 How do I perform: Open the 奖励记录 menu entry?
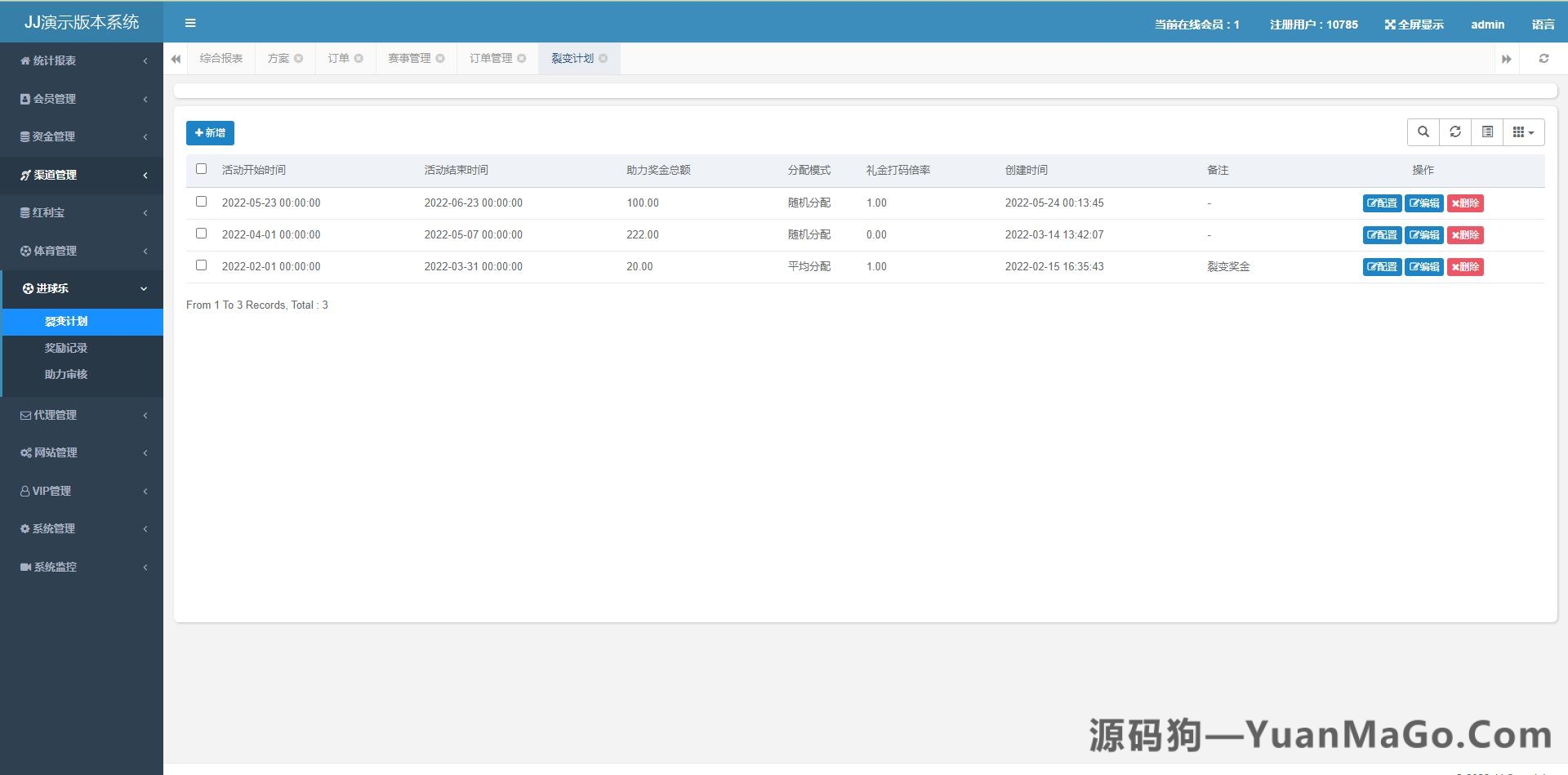(x=65, y=347)
